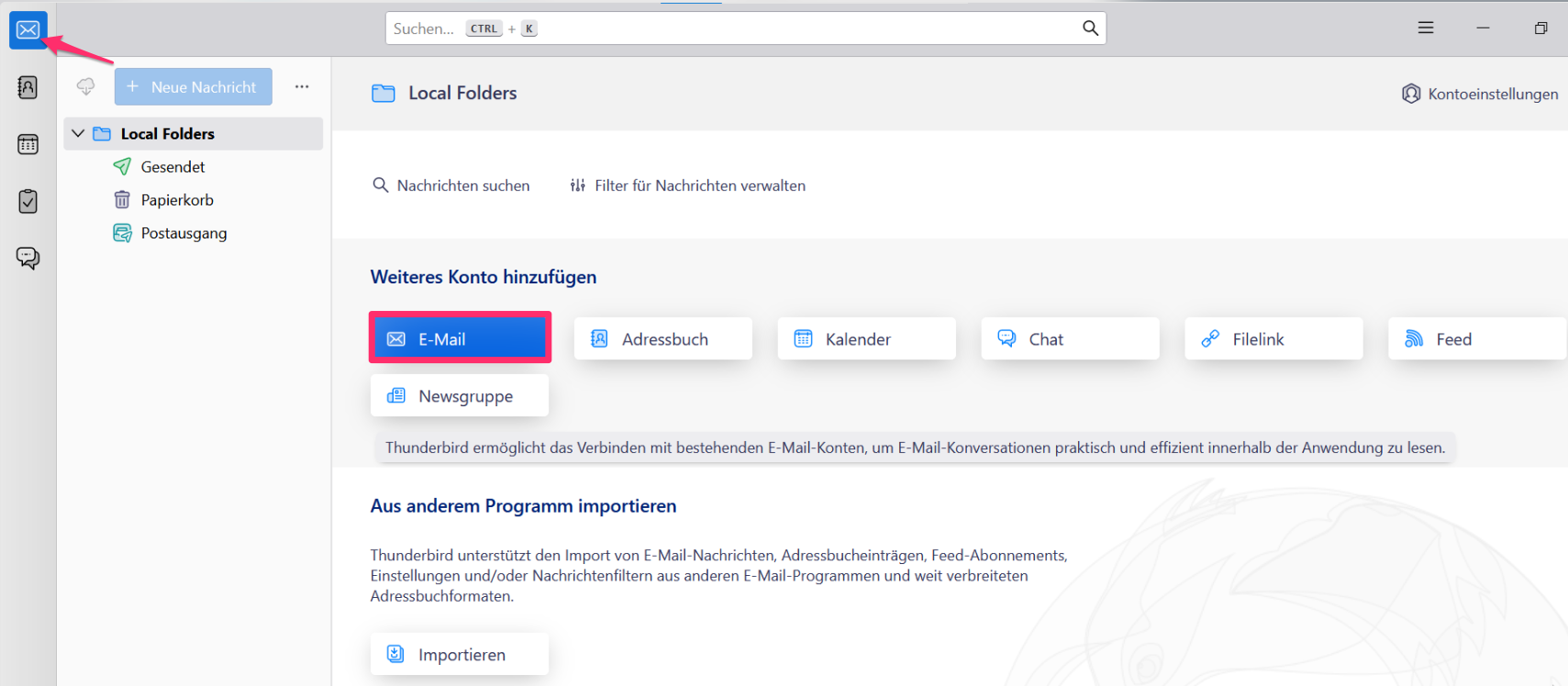Open the Calendar space in sidebar
Viewport: 1568px width, 686px height.
point(28,144)
